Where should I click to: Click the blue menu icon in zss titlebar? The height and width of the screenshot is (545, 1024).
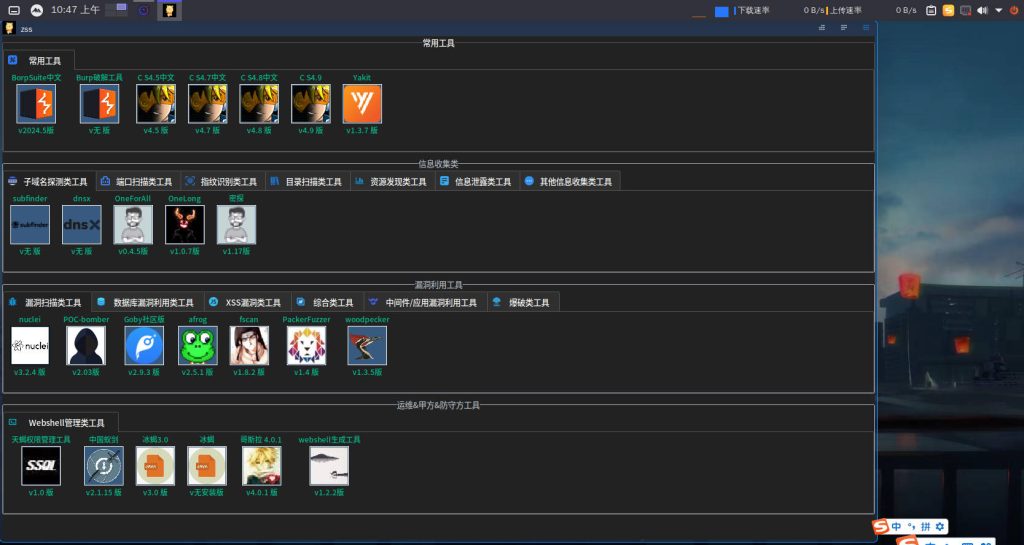tap(866, 28)
